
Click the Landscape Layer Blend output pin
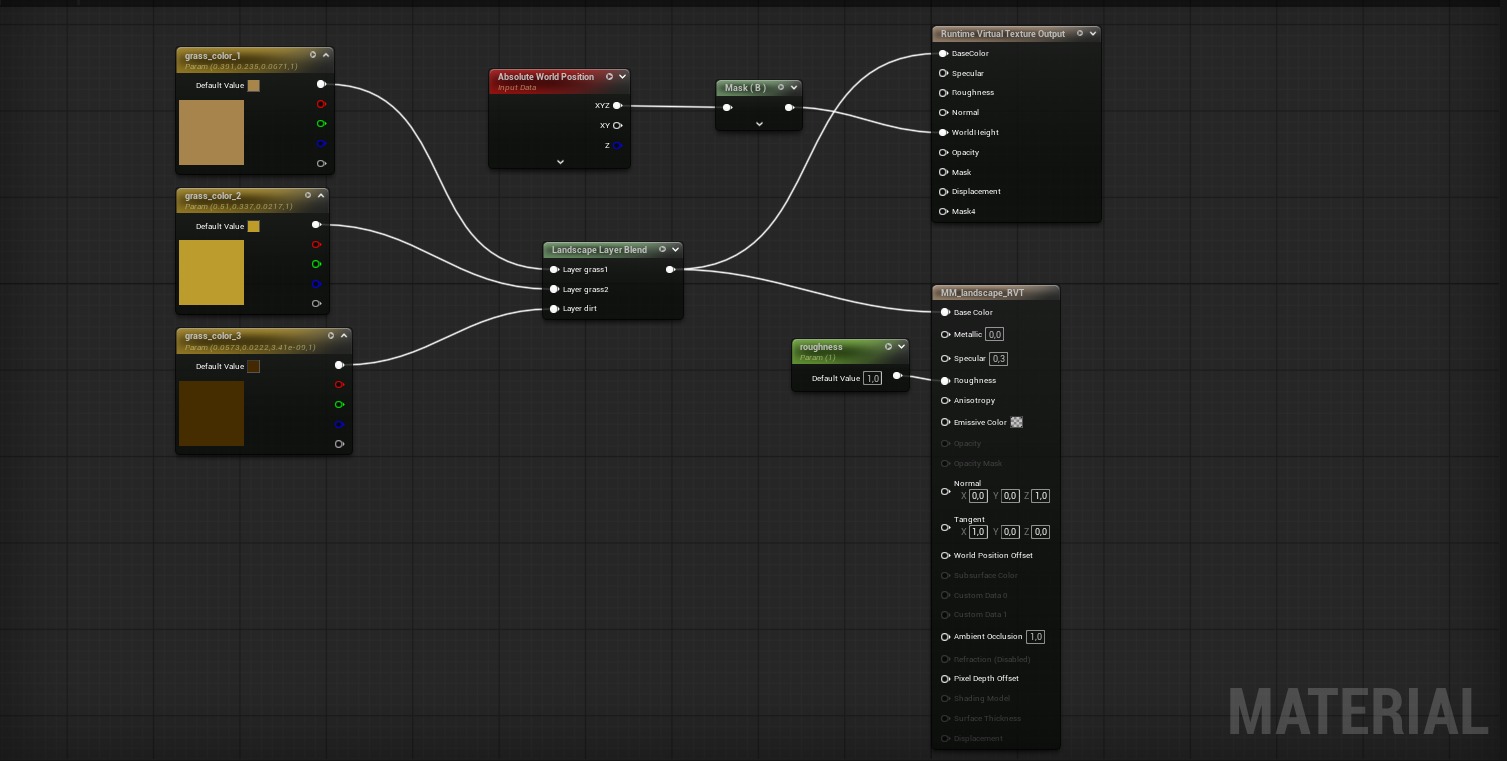coord(670,269)
